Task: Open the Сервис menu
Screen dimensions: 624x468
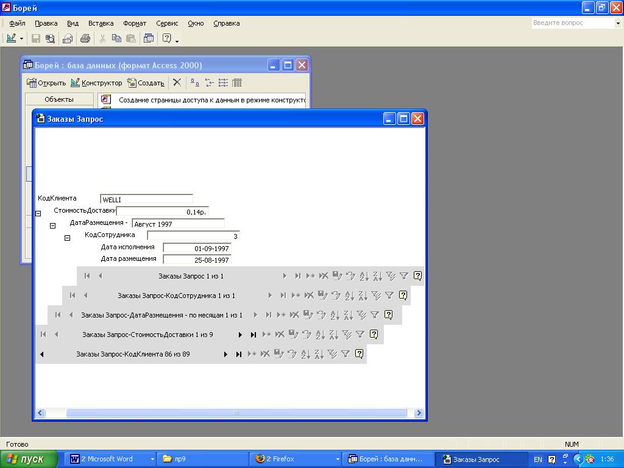Action: click(x=167, y=23)
